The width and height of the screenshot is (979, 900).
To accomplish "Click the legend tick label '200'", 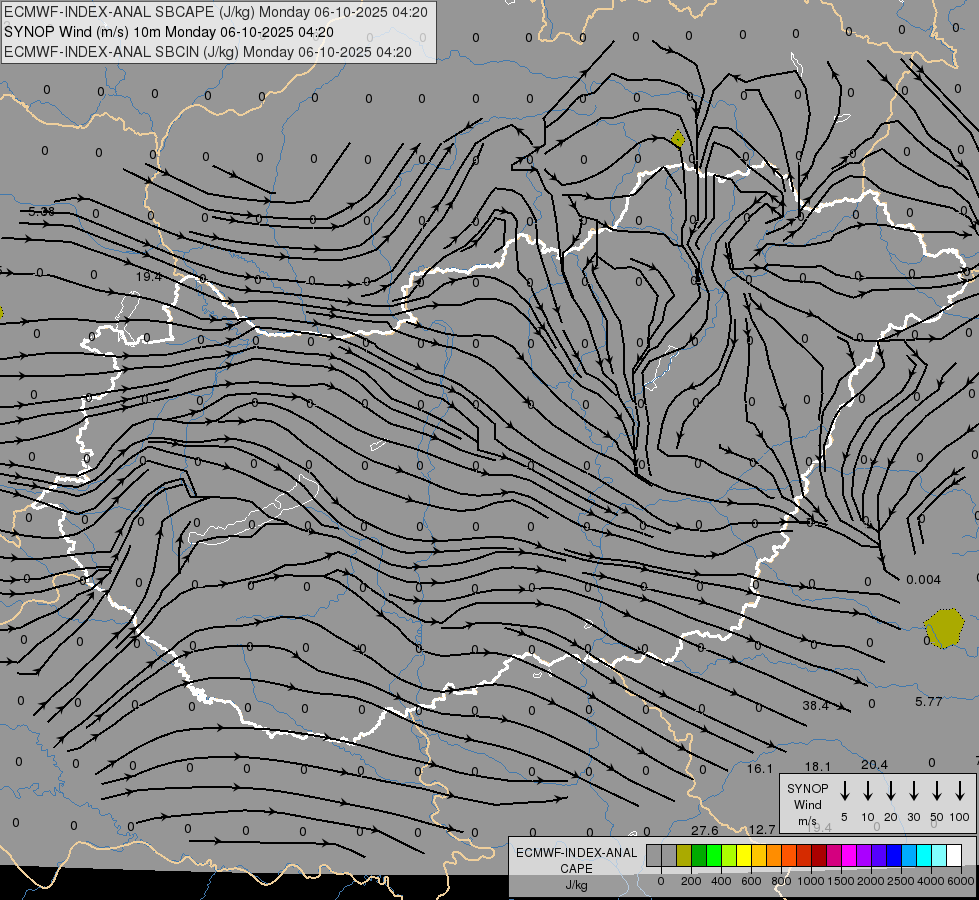I will (691, 881).
